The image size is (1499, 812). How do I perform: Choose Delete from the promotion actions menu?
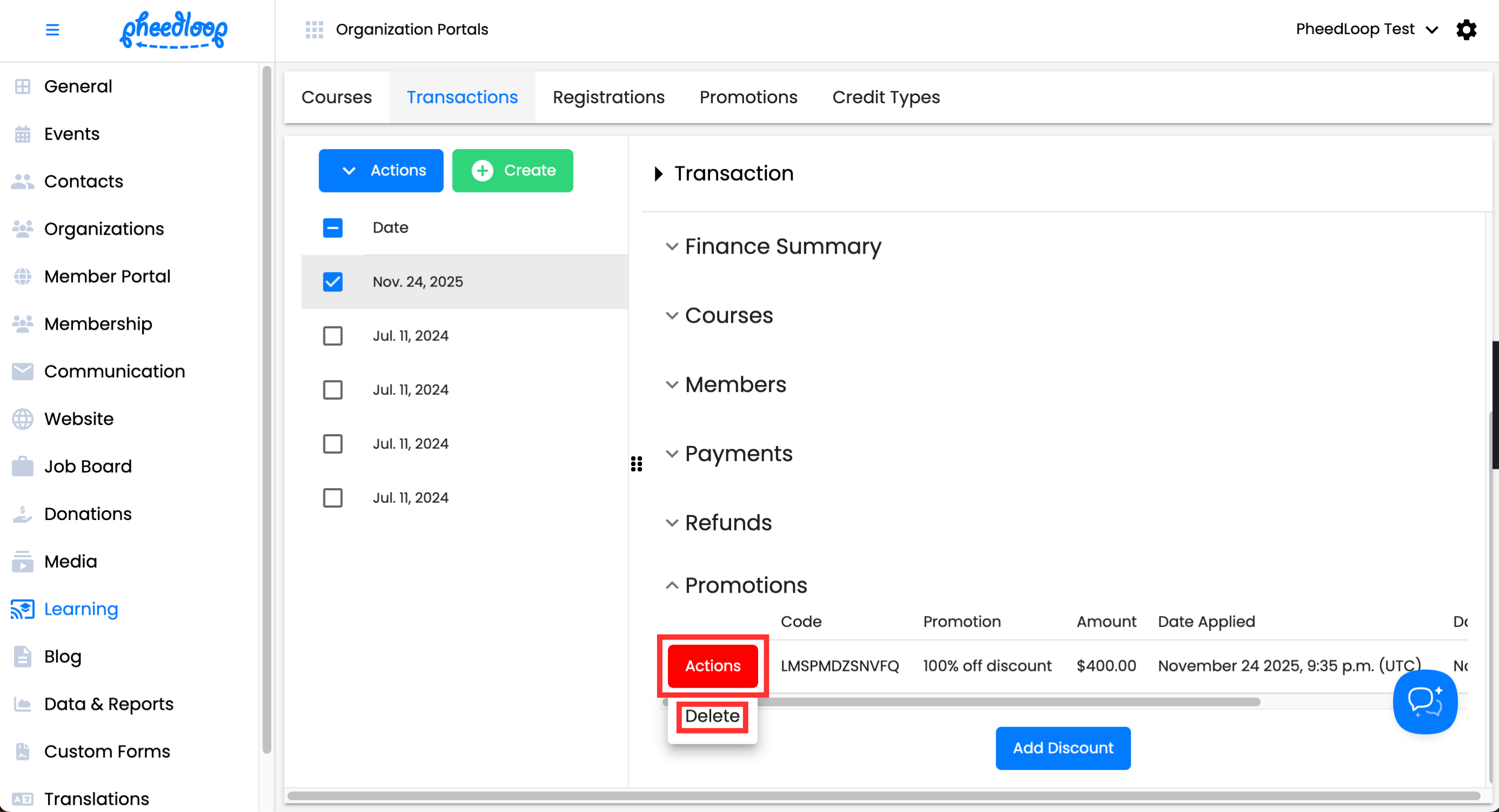(712, 716)
